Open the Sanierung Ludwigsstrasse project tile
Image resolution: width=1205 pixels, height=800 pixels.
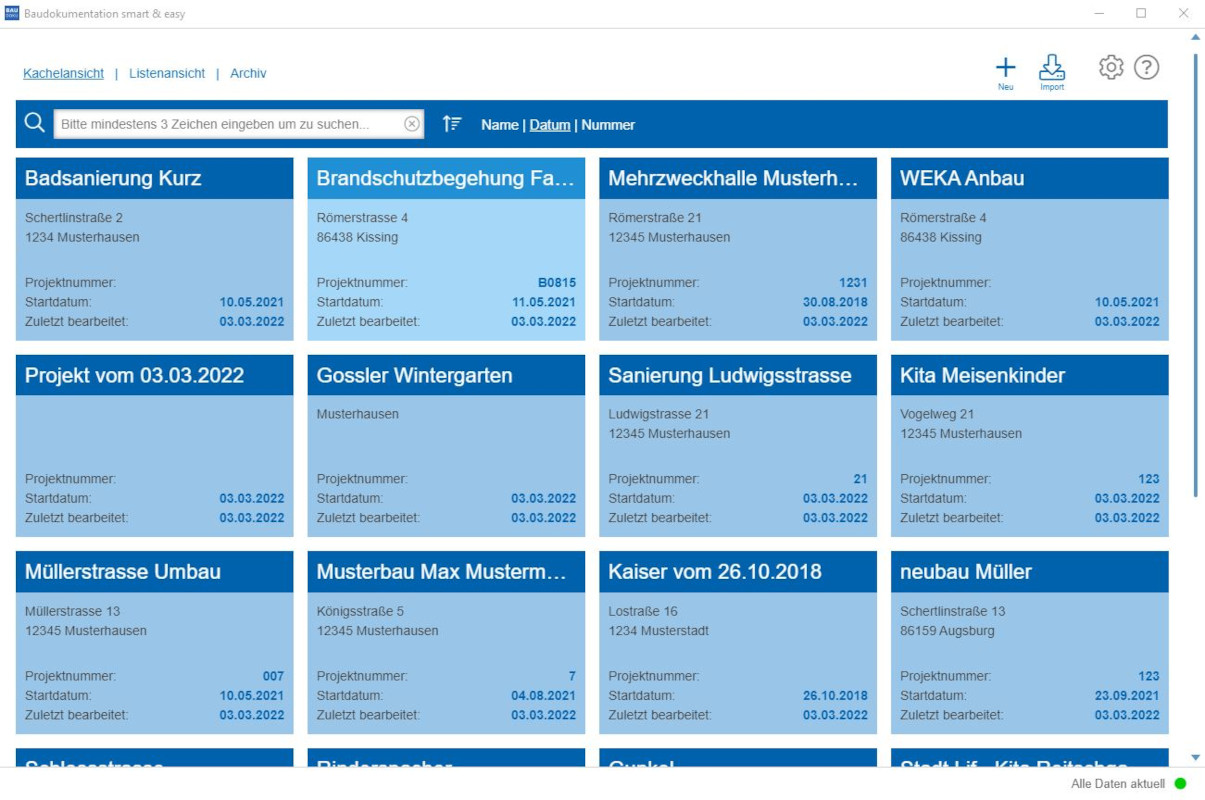coord(738,446)
